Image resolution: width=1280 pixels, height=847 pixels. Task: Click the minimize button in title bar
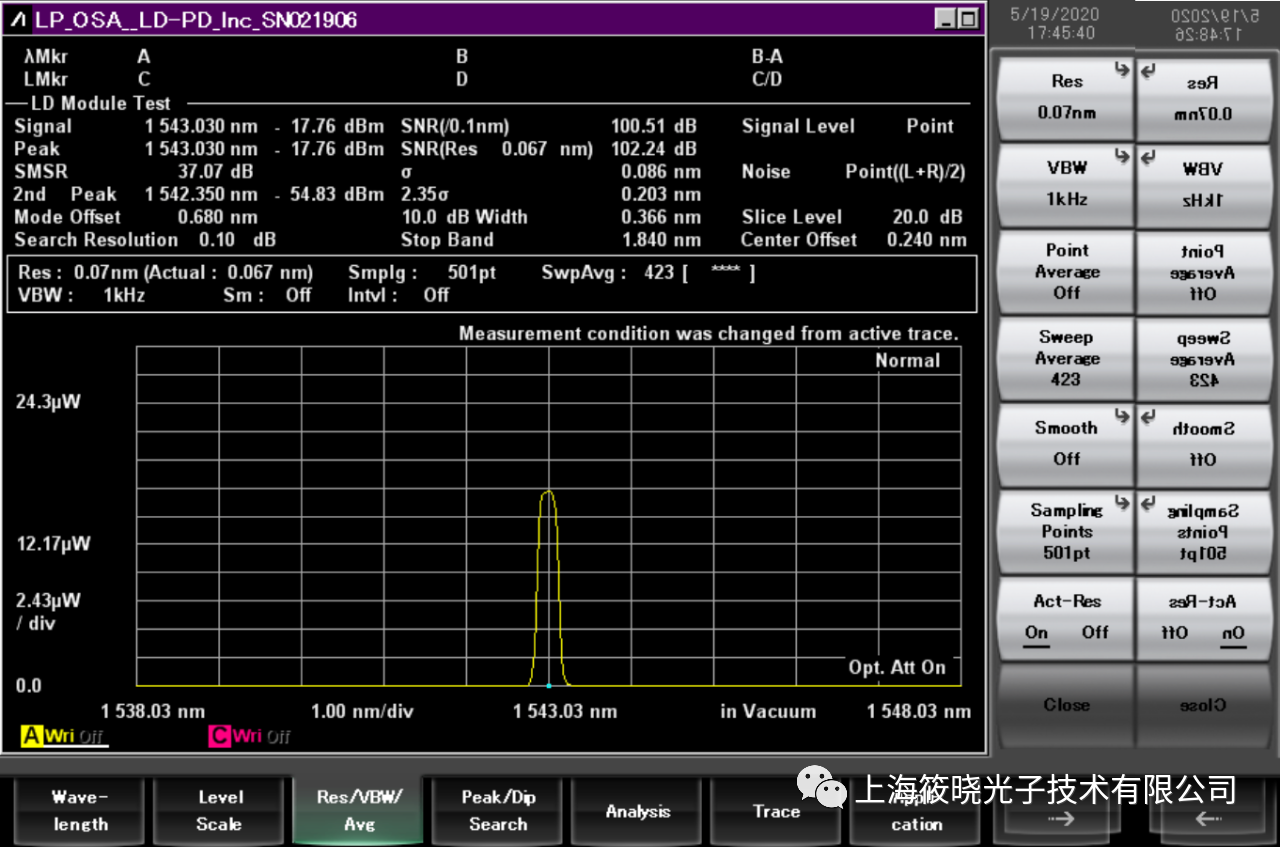[x=945, y=19]
